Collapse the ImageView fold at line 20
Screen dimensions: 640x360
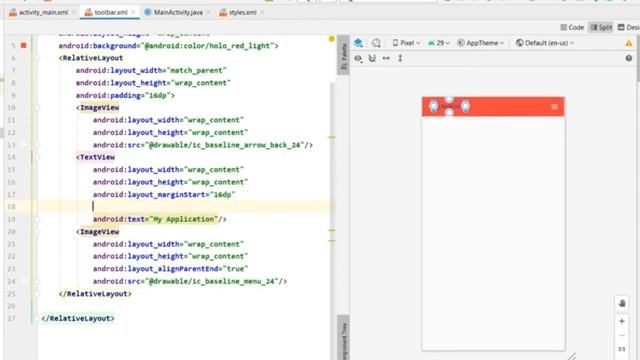pos(37,232)
